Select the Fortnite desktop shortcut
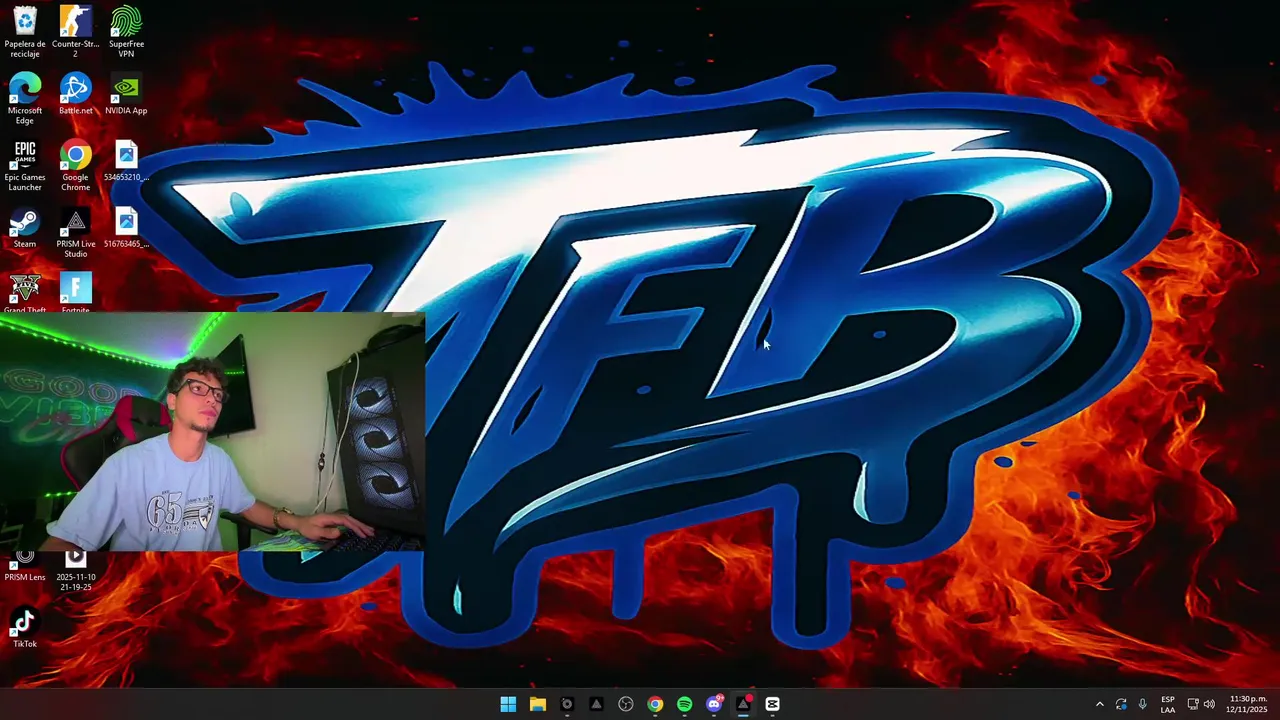The height and width of the screenshot is (720, 1280). coord(75,293)
